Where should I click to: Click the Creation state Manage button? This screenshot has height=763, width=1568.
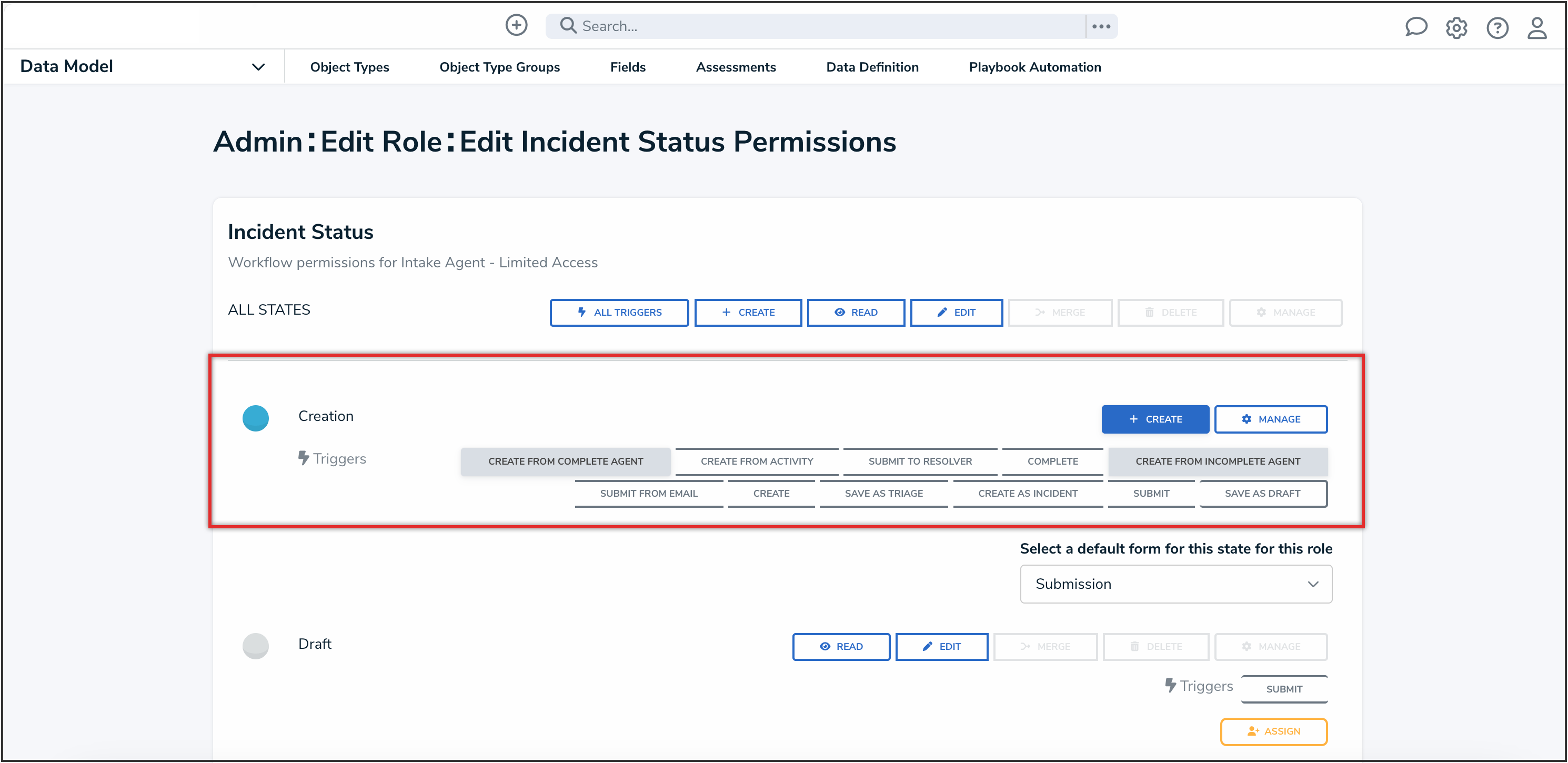(x=1270, y=419)
